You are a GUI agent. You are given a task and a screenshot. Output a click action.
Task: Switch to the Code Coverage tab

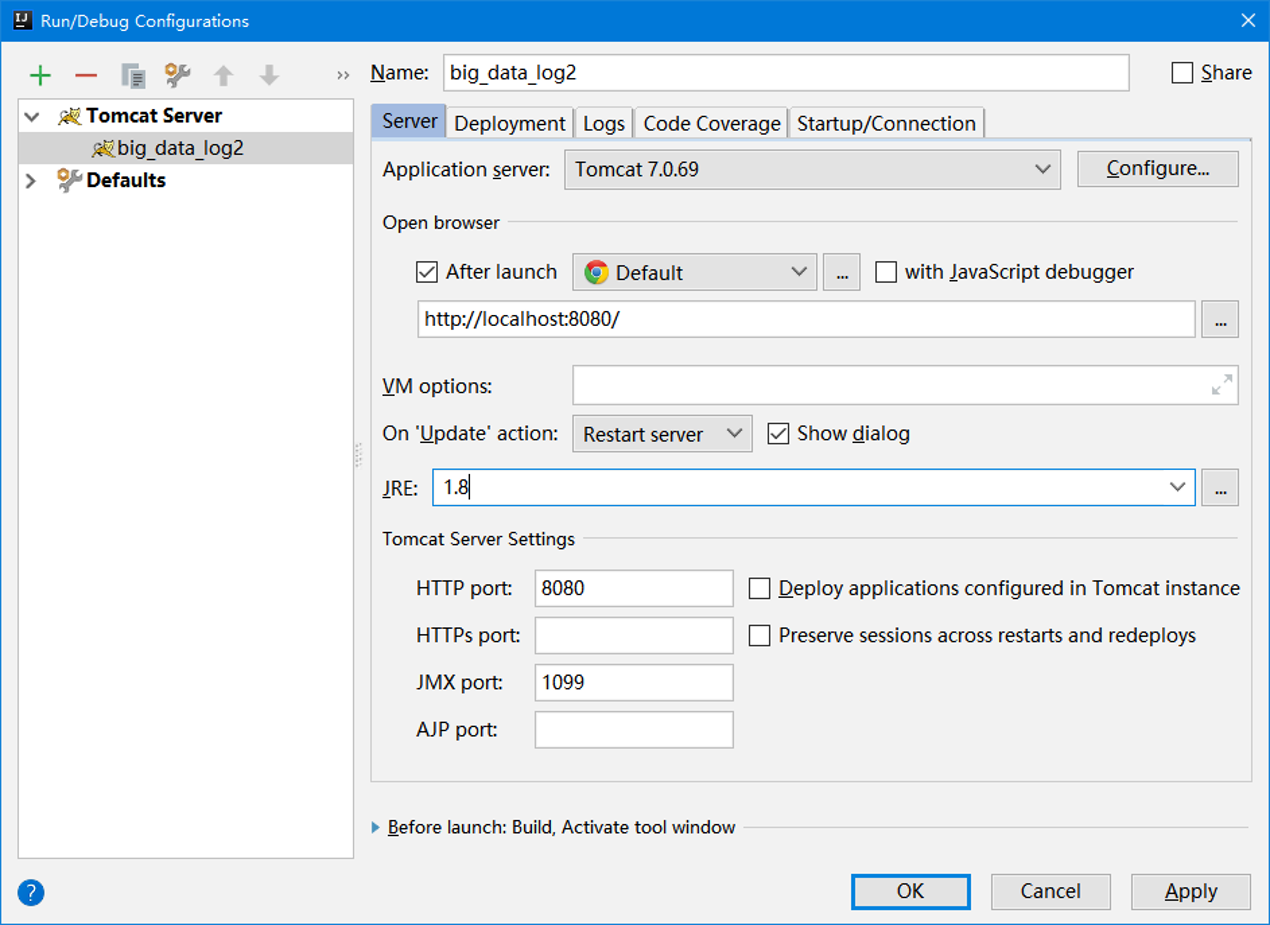pyautogui.click(x=712, y=123)
